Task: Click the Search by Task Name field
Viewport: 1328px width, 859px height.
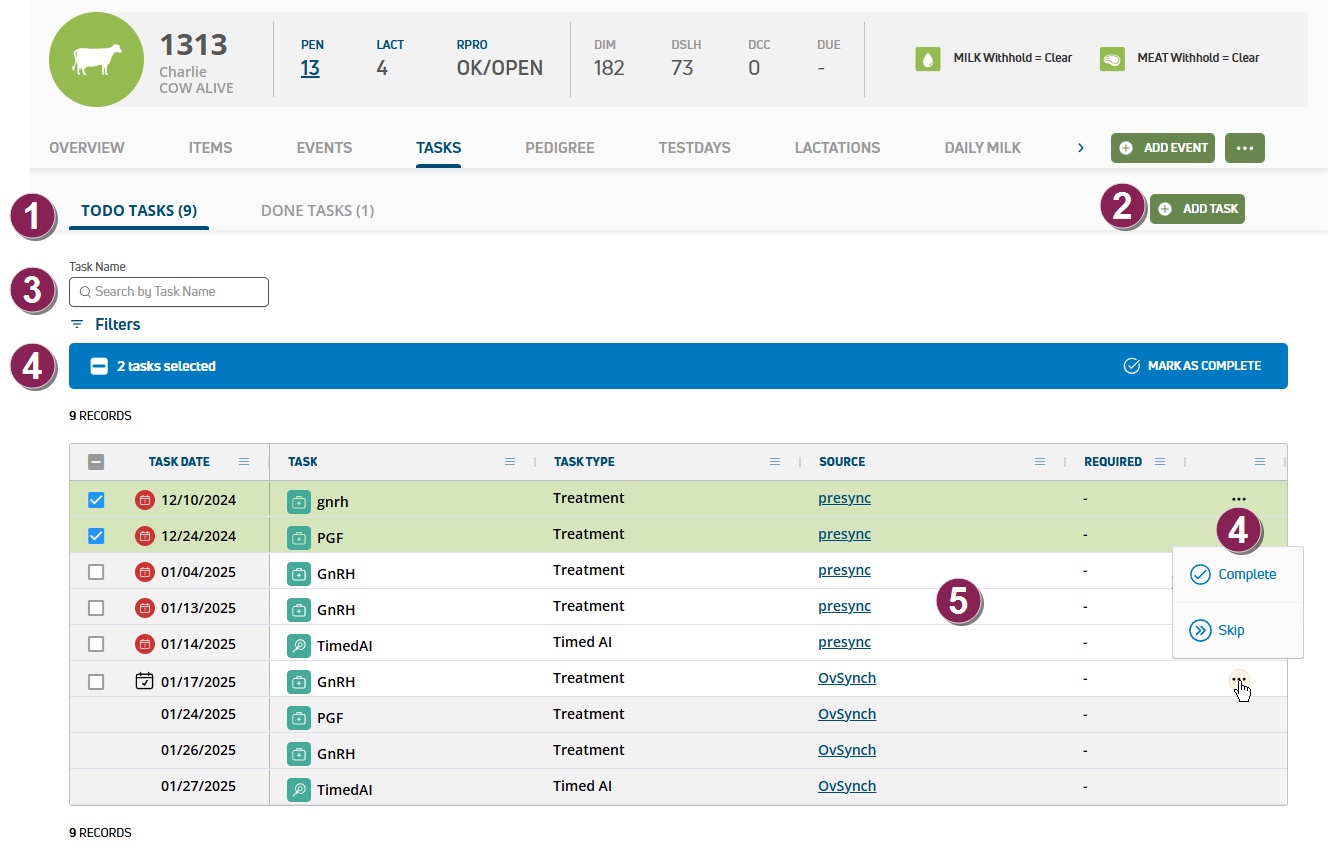Action: (x=169, y=292)
